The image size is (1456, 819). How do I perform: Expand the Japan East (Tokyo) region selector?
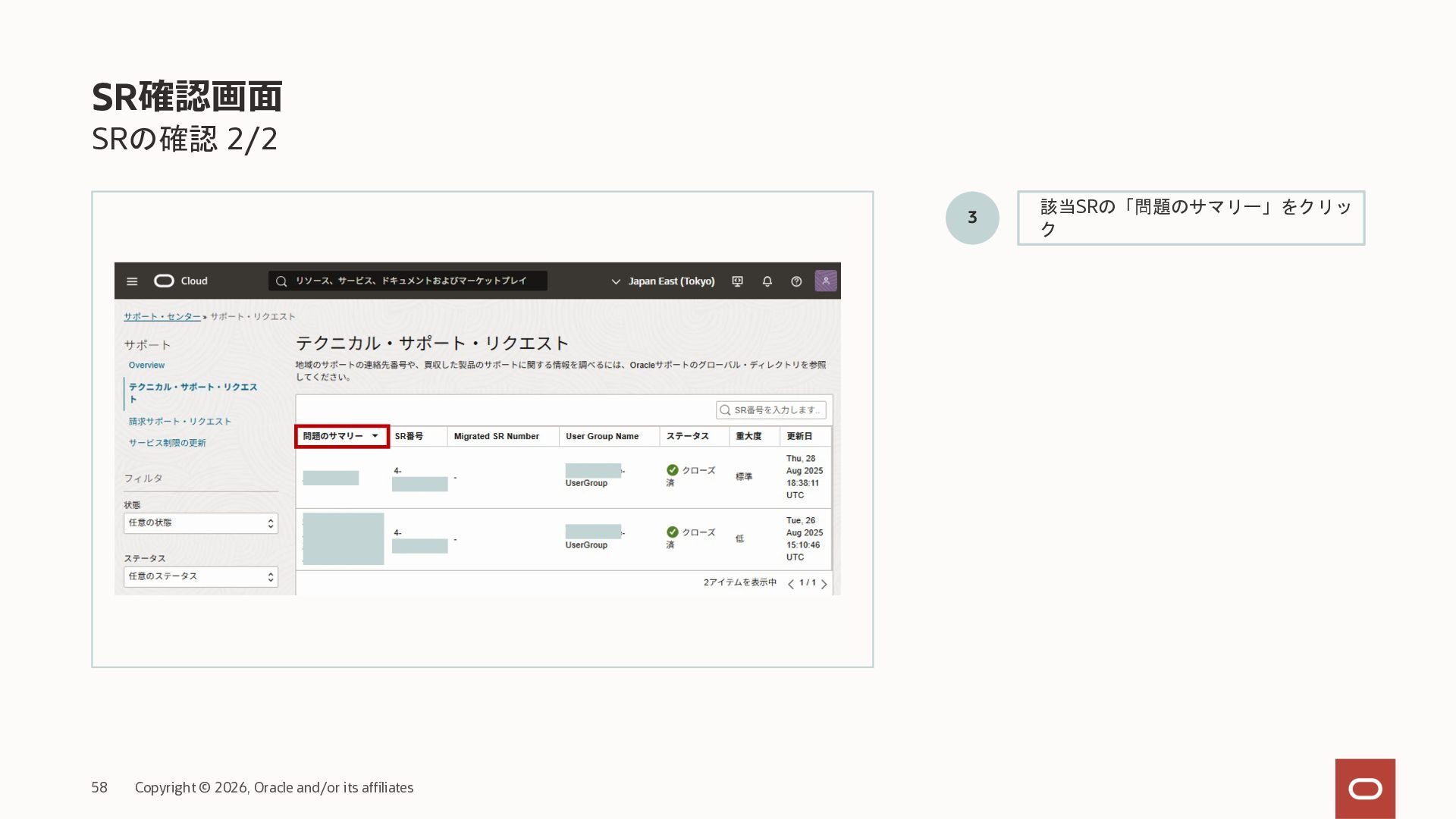tap(664, 281)
